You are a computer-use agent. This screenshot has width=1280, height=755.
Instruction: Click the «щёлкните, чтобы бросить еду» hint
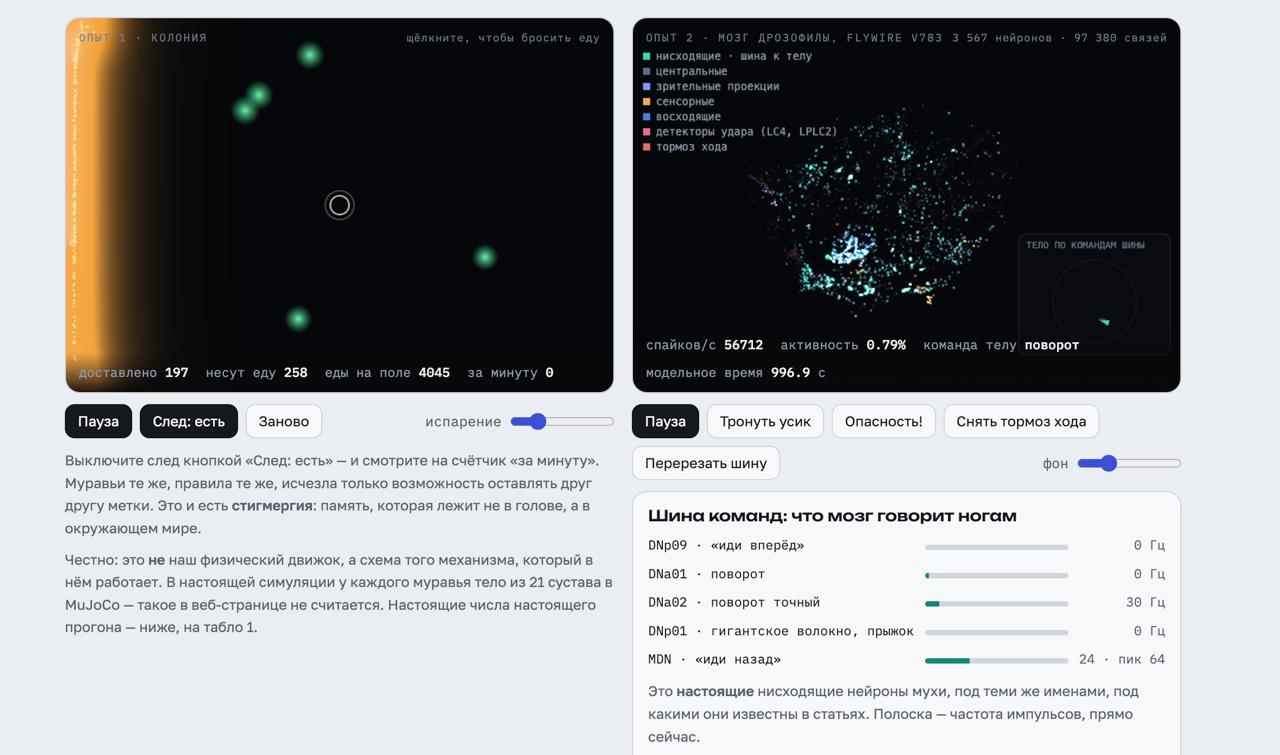point(503,38)
